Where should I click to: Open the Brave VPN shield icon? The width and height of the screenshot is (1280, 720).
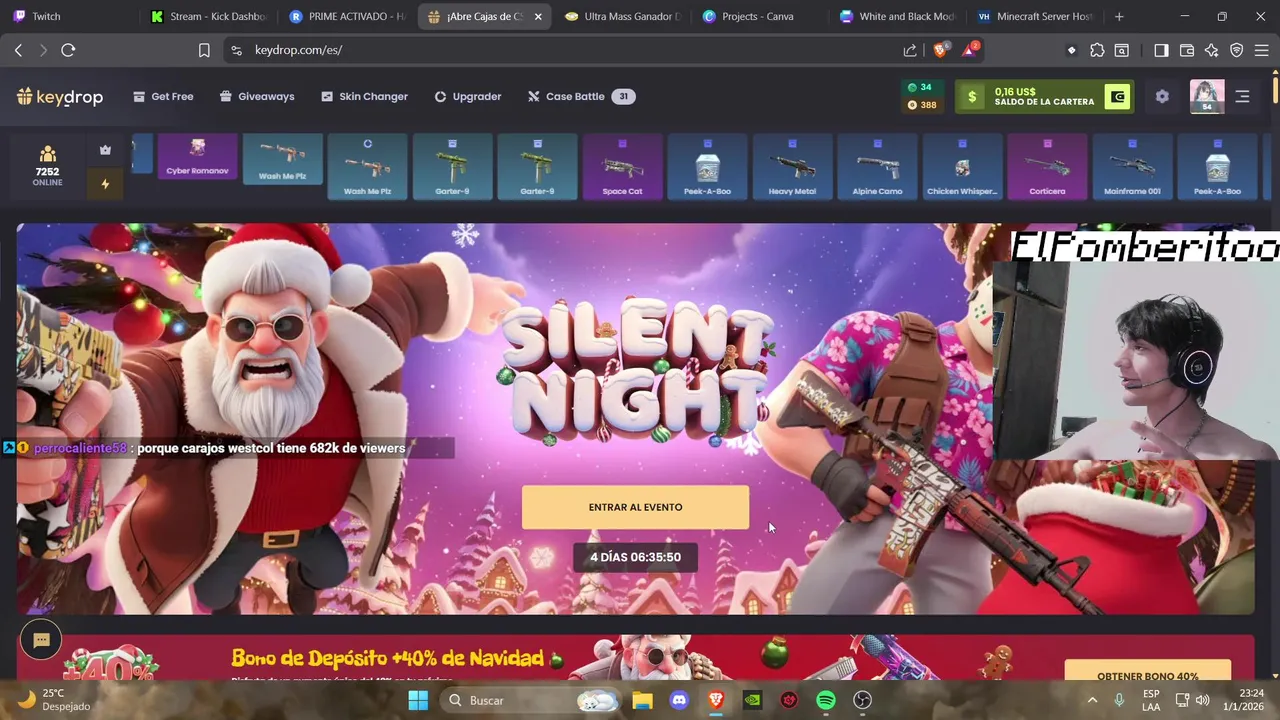point(1236,50)
